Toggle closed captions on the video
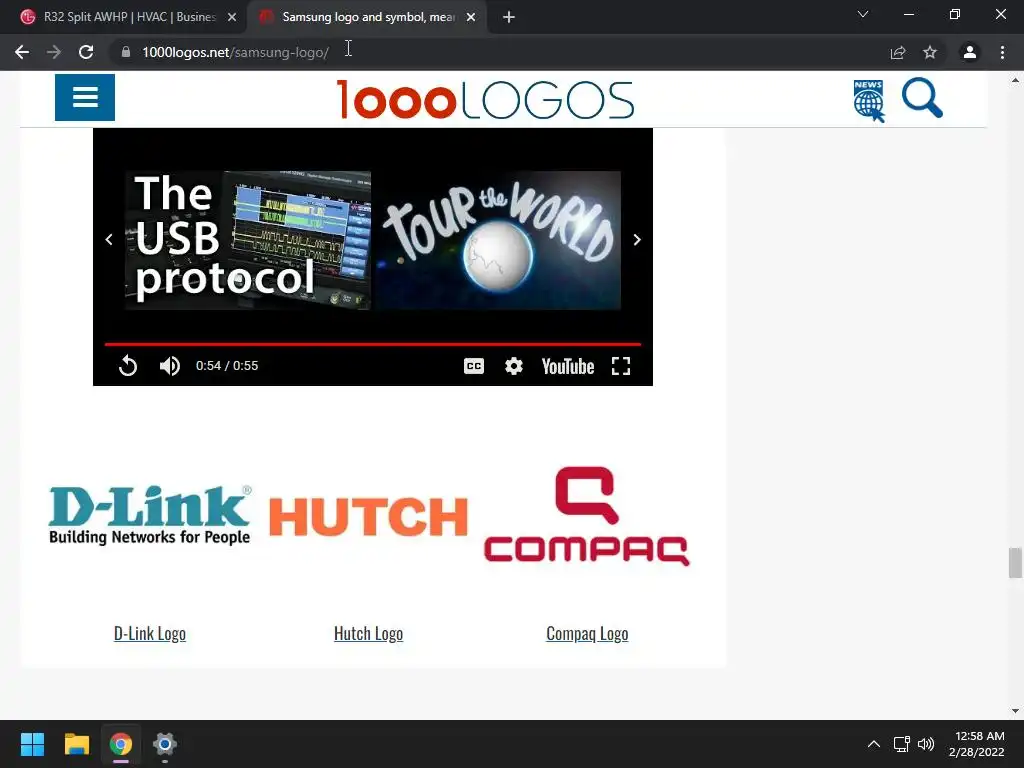1024x768 pixels. [x=474, y=366]
